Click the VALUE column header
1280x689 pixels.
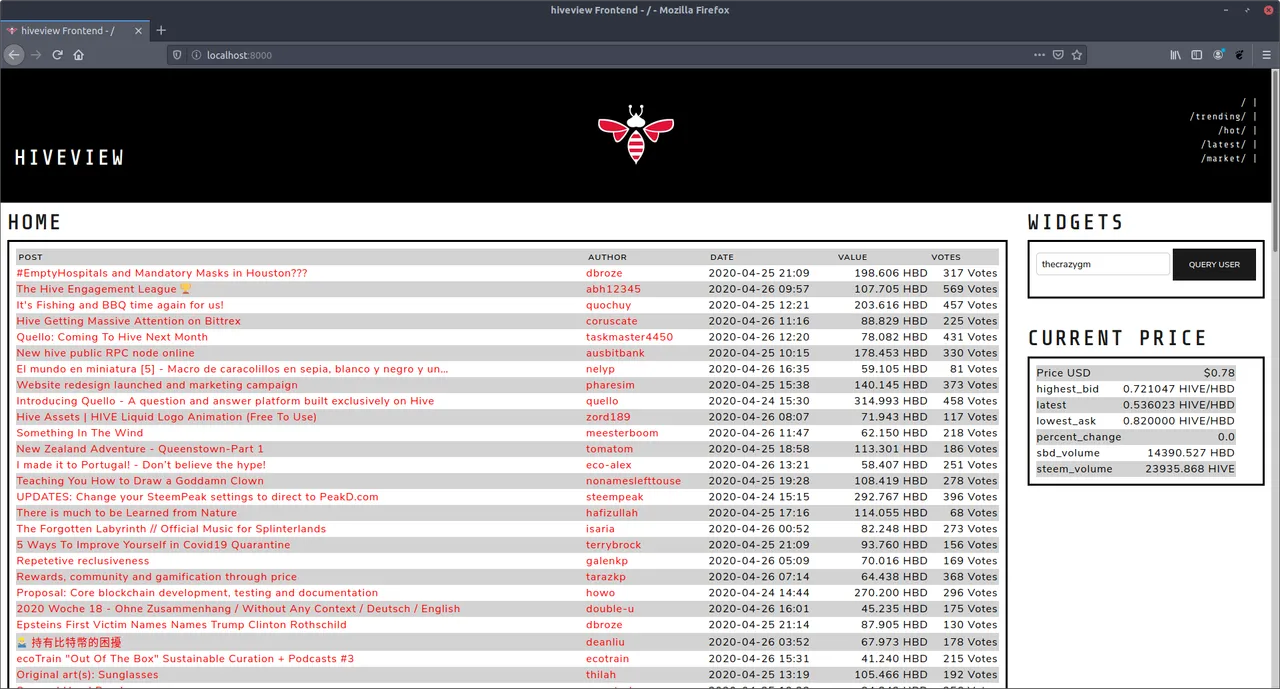tap(852, 257)
